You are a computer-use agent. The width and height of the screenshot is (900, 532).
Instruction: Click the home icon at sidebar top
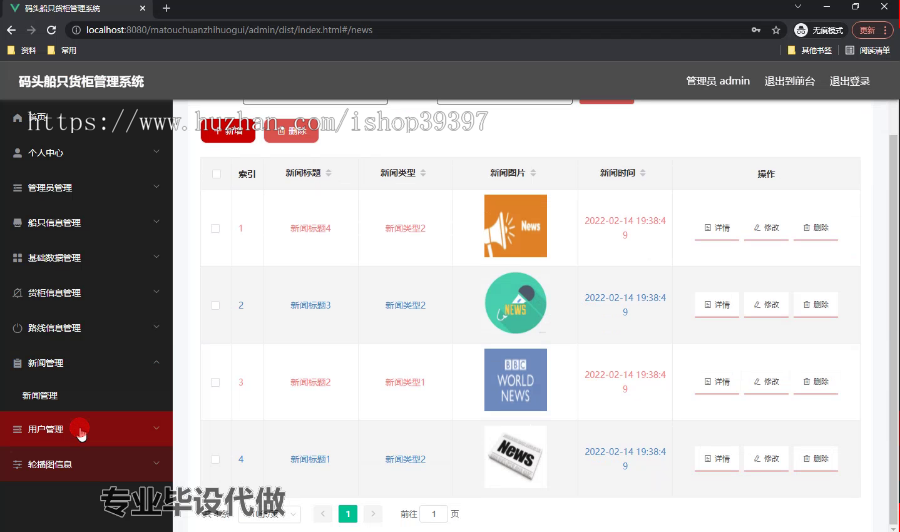pyautogui.click(x=17, y=118)
